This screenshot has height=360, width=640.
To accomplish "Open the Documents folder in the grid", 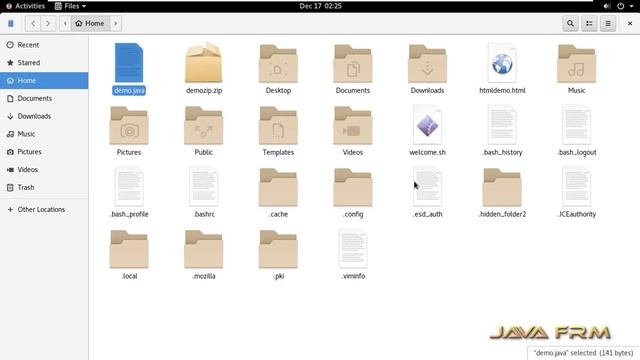I will [353, 64].
